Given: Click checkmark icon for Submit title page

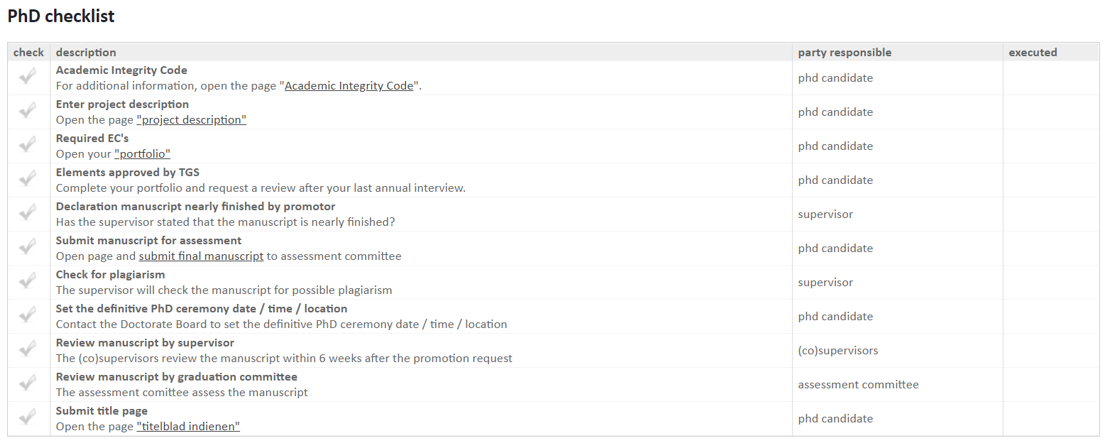Looking at the screenshot, I should pyautogui.click(x=28, y=417).
